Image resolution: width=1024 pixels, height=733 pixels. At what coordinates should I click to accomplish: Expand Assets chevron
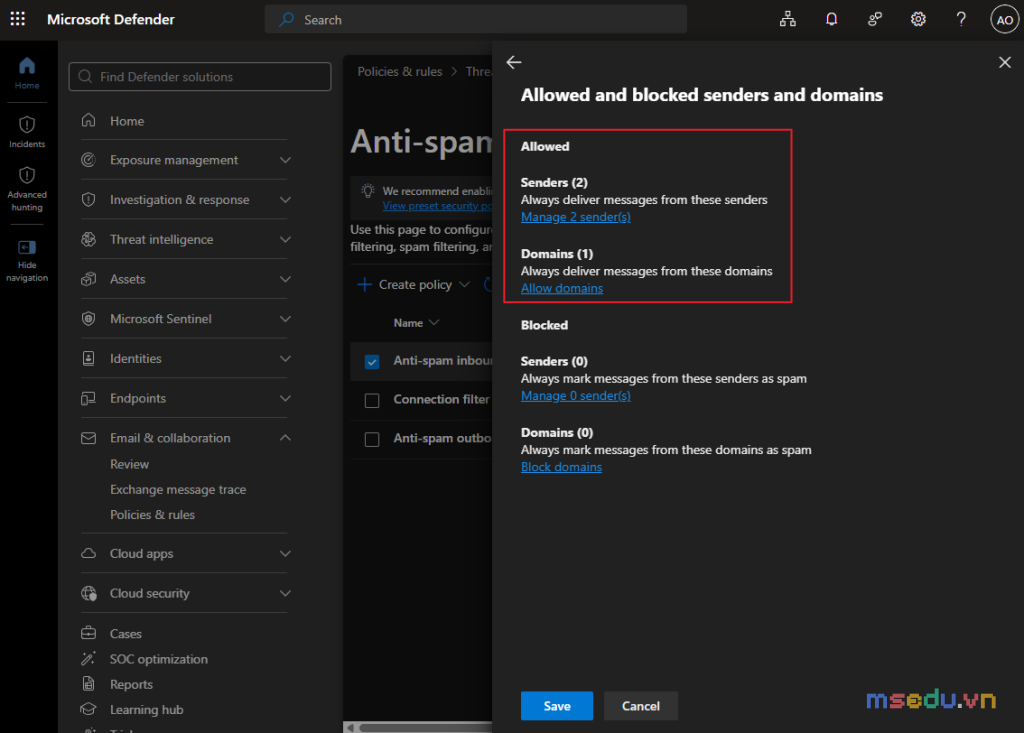coord(285,279)
